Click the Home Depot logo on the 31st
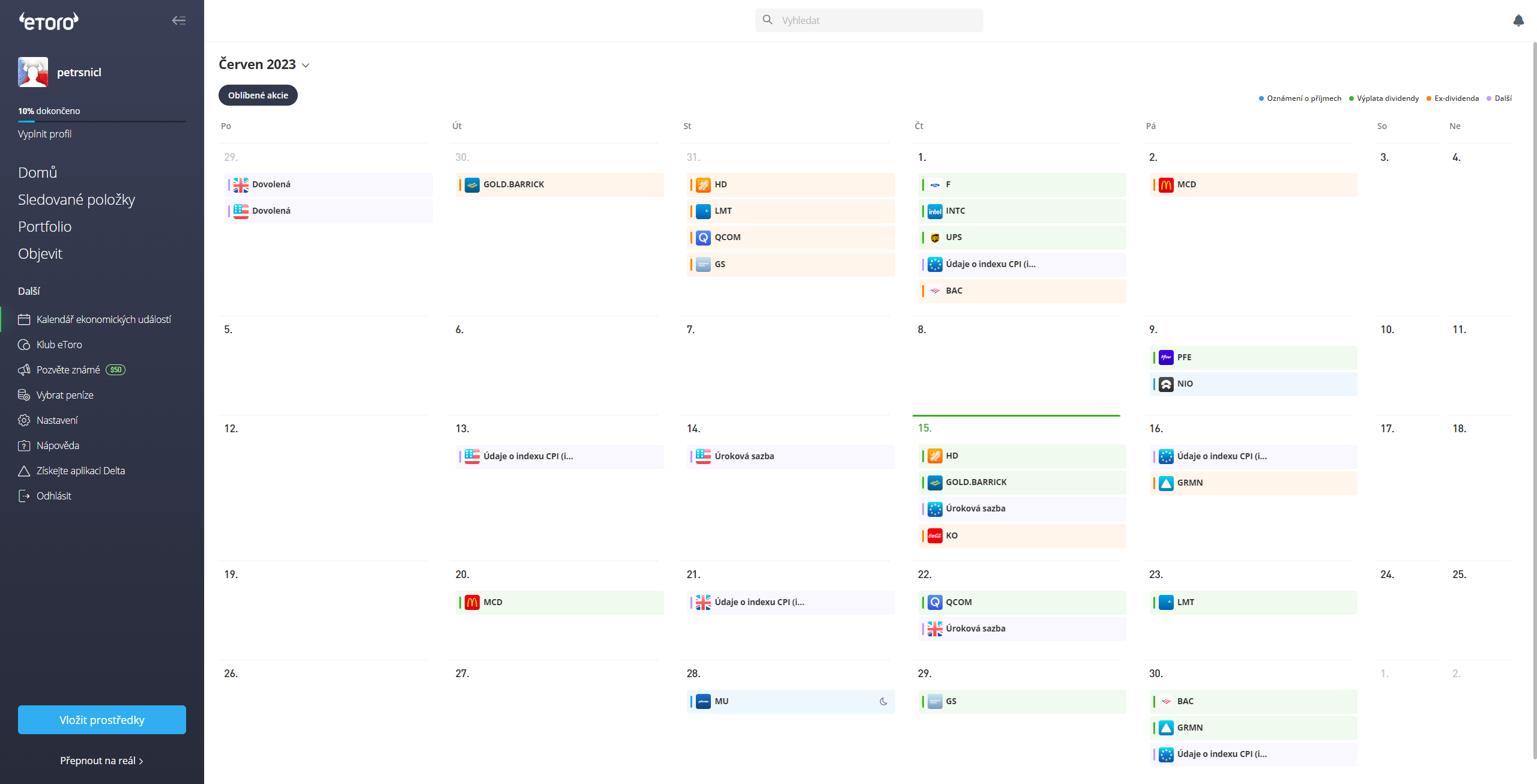 pos(703,185)
